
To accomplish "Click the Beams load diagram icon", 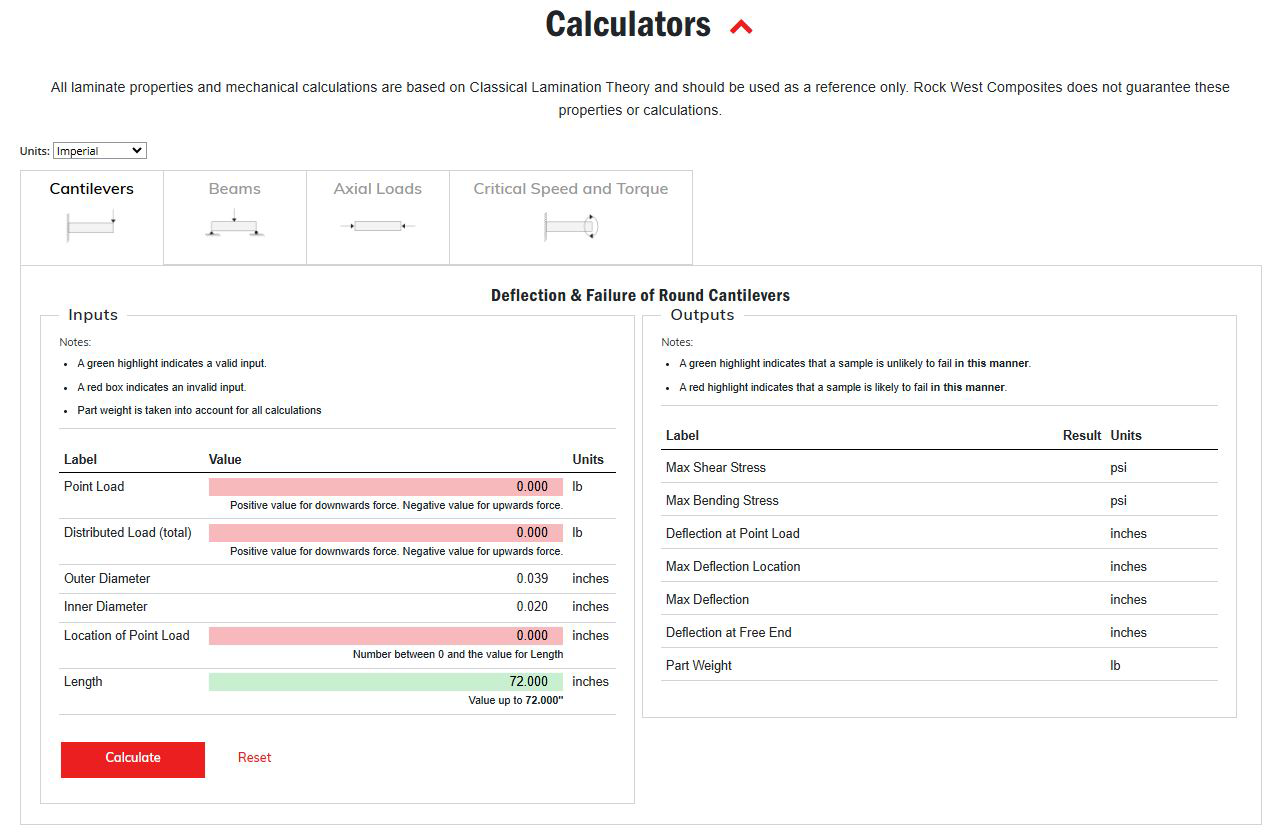I will (234, 224).
